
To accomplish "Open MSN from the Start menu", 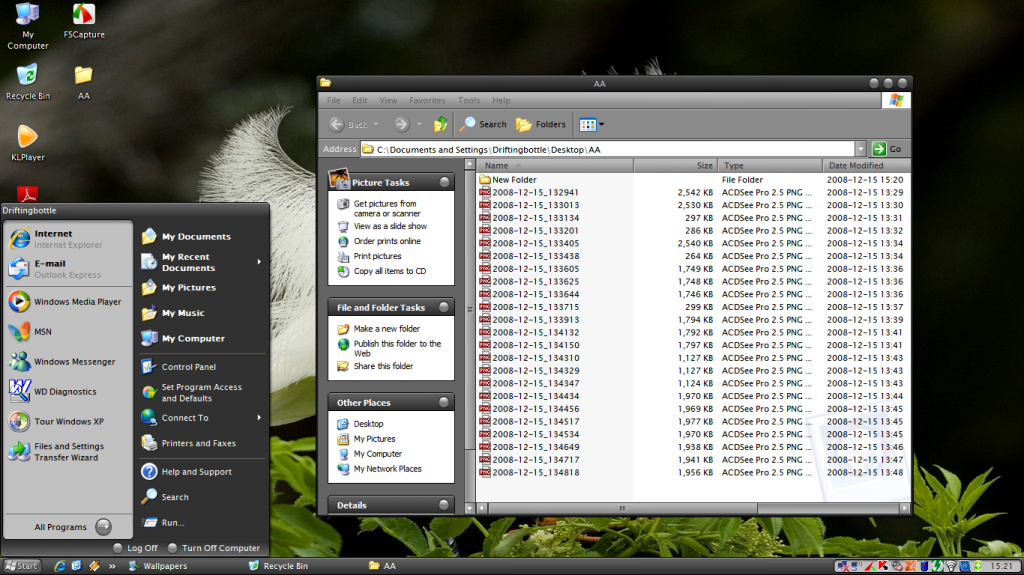I will 68,331.
